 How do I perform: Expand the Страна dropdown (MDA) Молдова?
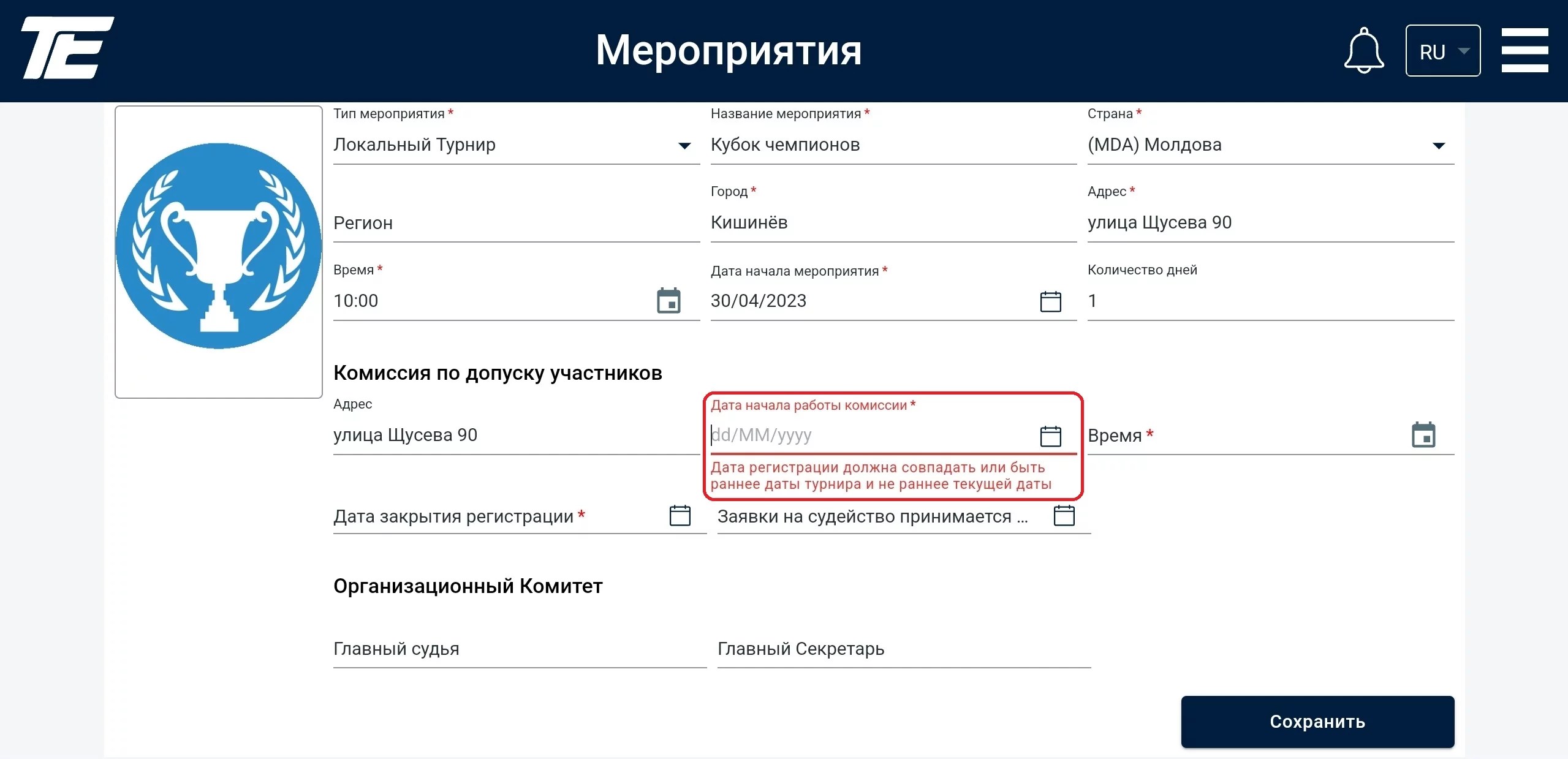coord(1439,146)
